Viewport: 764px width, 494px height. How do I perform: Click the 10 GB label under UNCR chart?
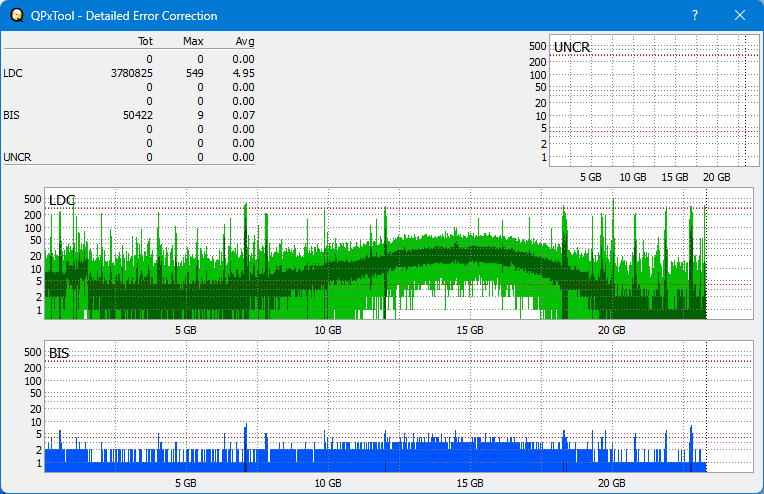[x=633, y=177]
